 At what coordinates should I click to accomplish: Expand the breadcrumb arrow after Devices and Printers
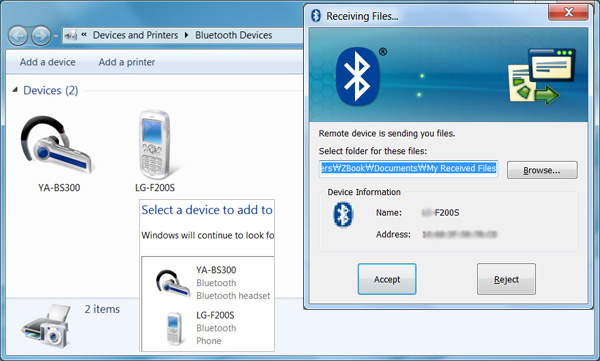tap(186, 35)
